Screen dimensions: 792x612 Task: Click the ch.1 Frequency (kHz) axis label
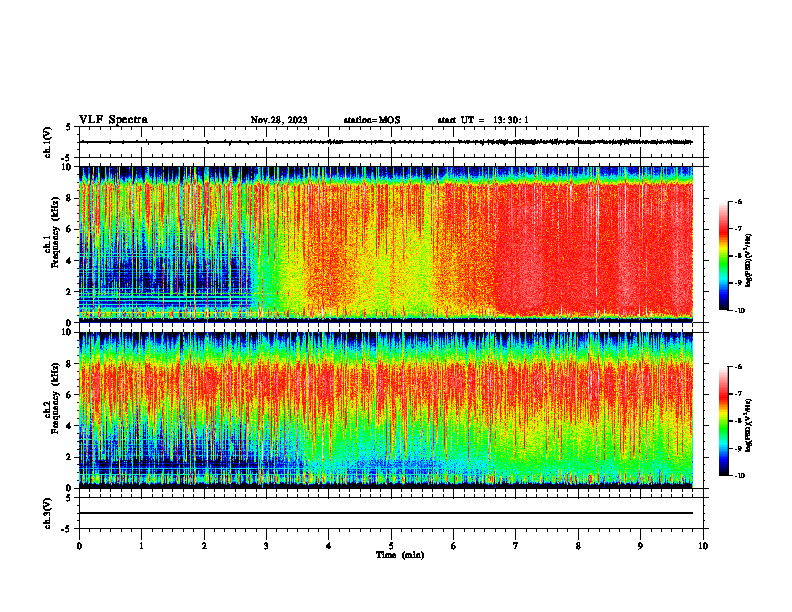tap(53, 231)
